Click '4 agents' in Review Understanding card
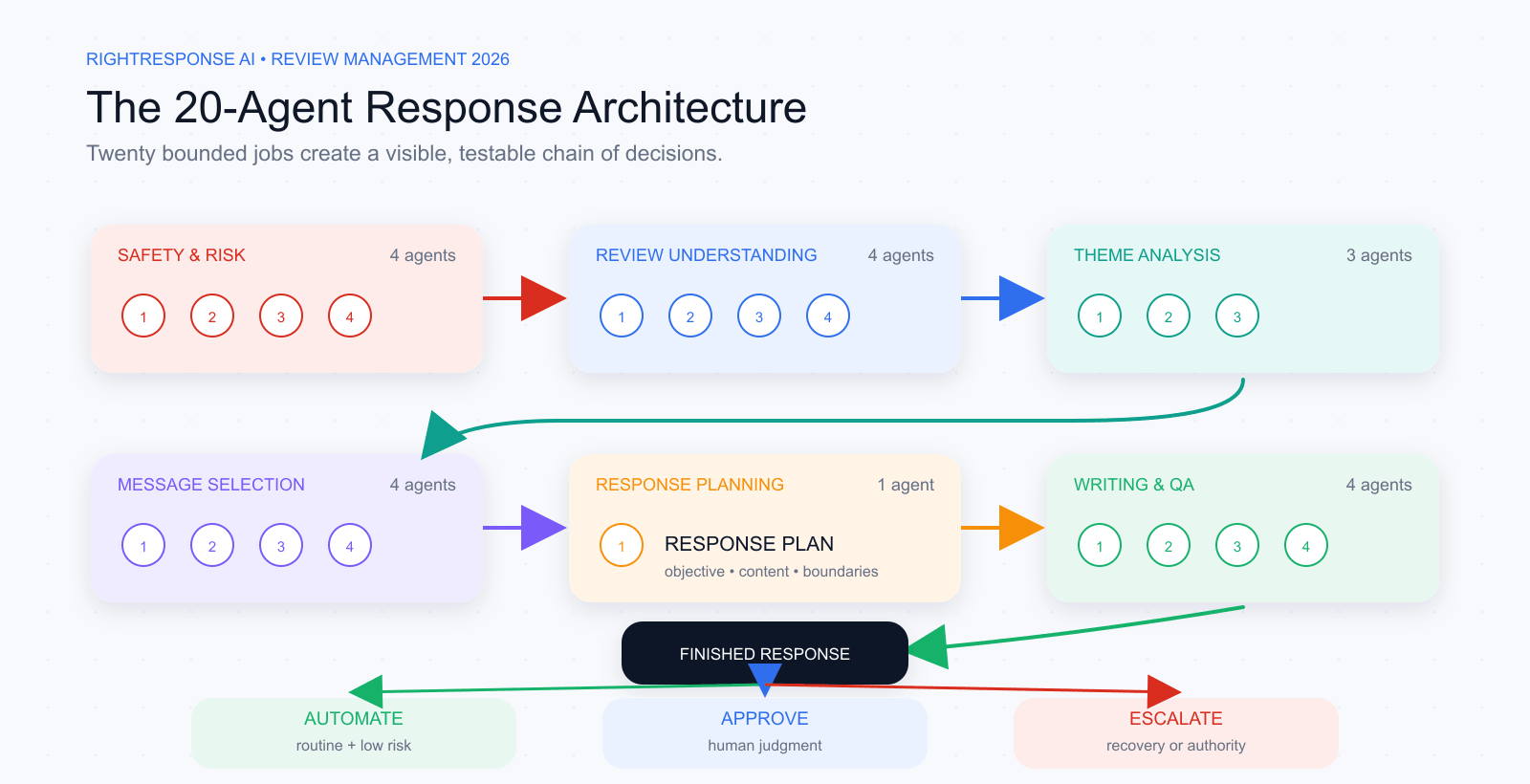 click(x=901, y=255)
